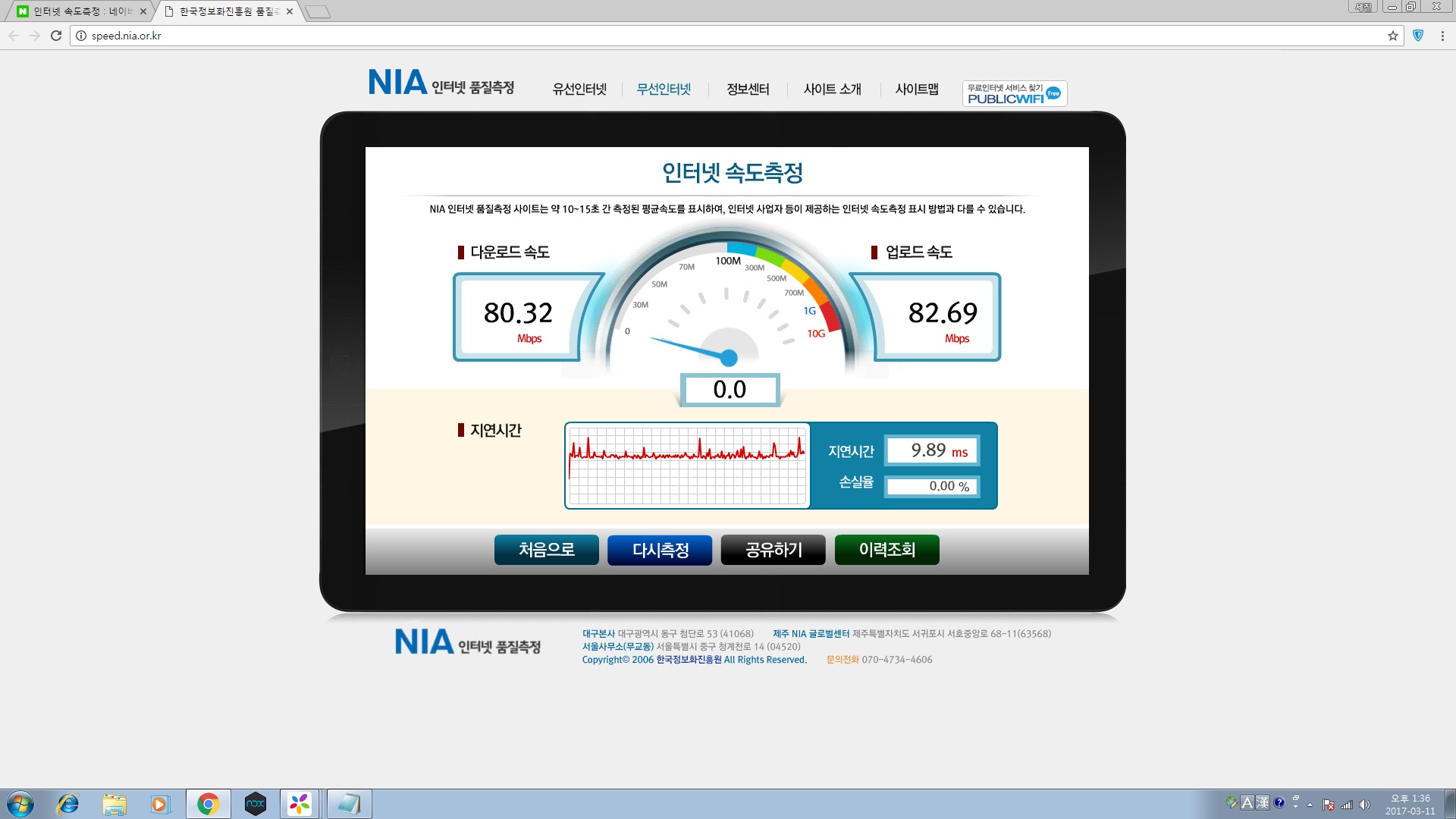This screenshot has height=819, width=1456.
Task: Open the taskbar volume speaker icon
Action: pyautogui.click(x=1365, y=805)
